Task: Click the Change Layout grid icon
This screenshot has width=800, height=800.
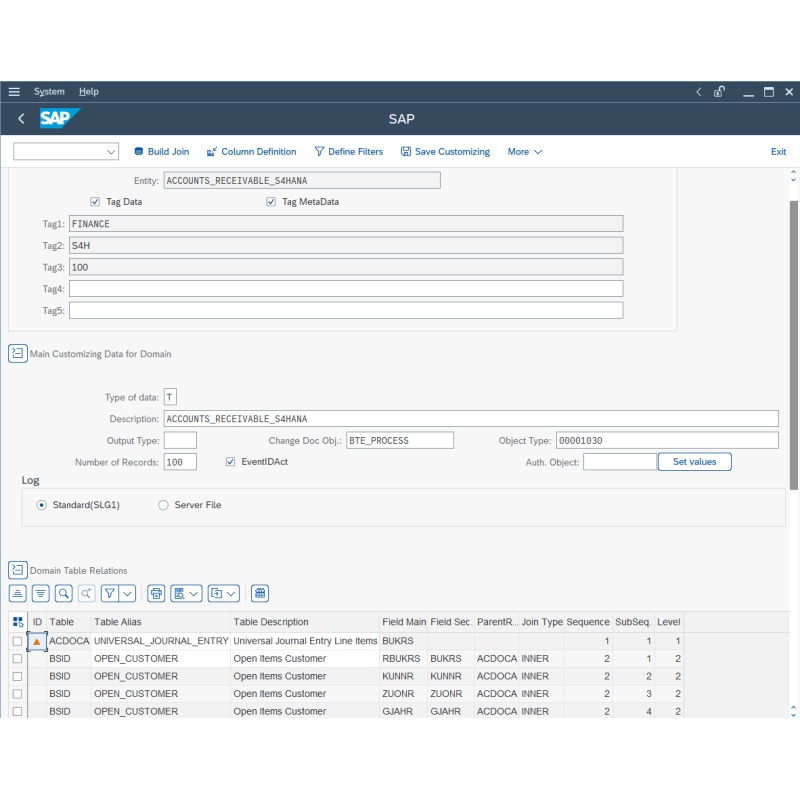Action: 260,593
